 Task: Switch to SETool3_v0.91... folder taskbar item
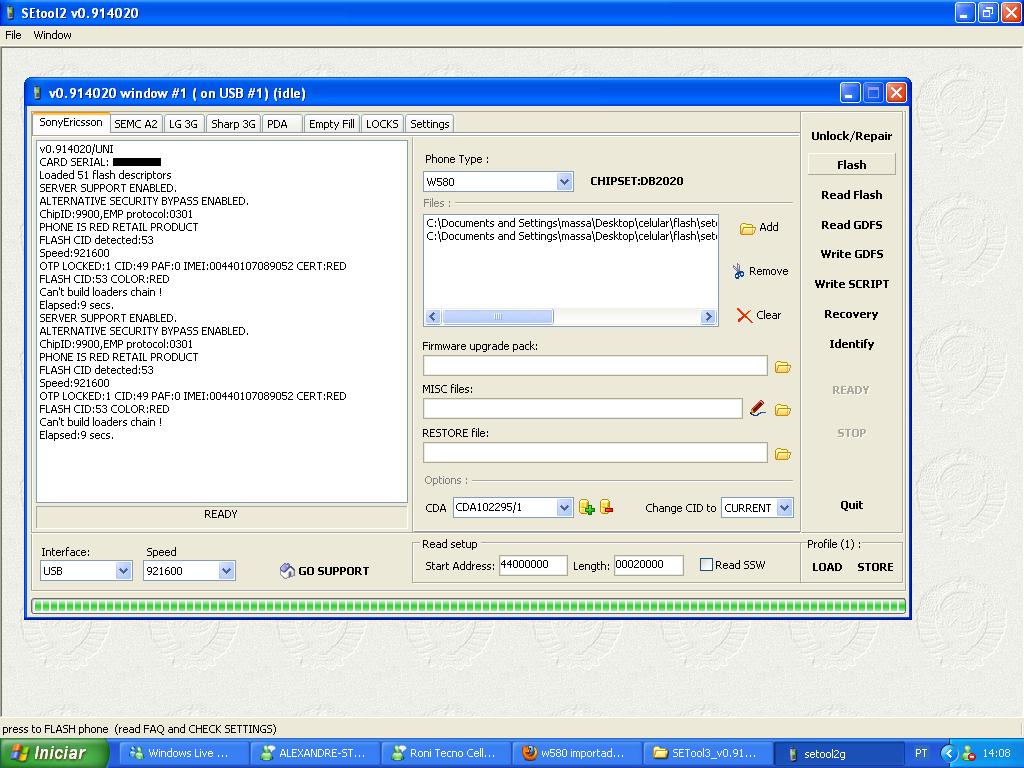click(708, 753)
